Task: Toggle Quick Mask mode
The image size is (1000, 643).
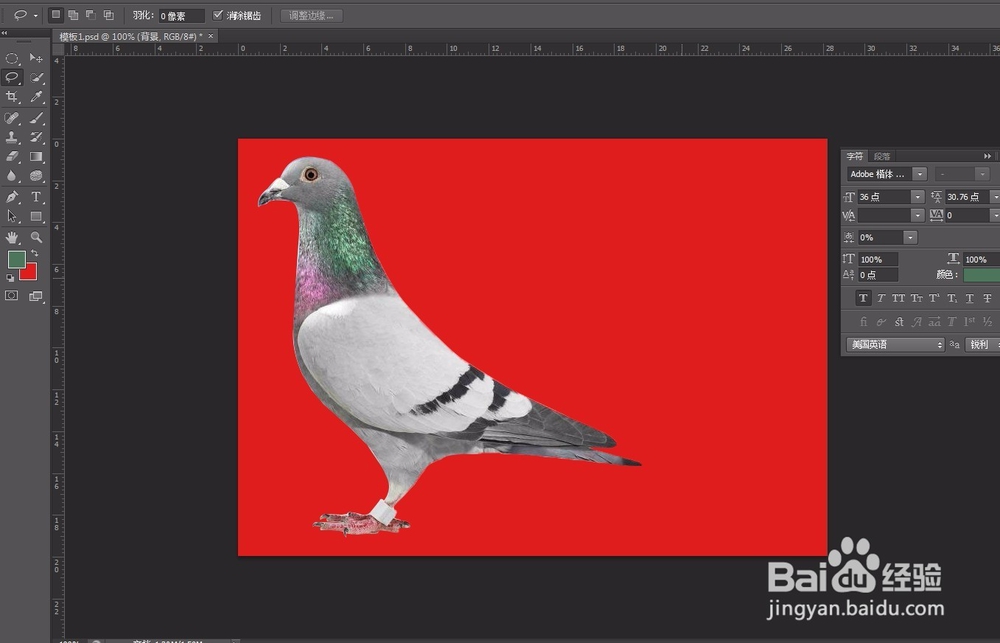Action: [11, 295]
